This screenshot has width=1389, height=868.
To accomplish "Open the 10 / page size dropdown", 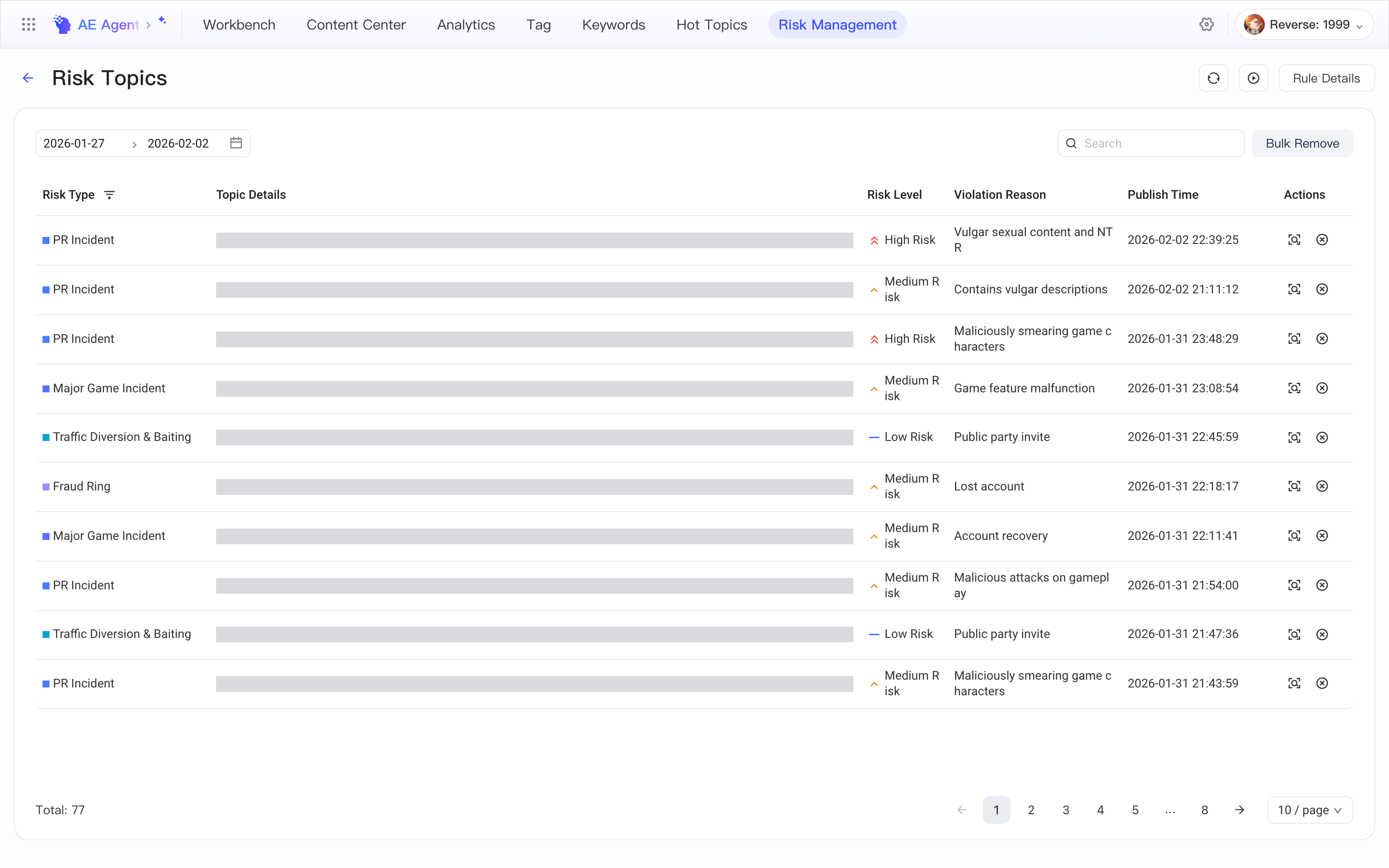I will click(1310, 810).
